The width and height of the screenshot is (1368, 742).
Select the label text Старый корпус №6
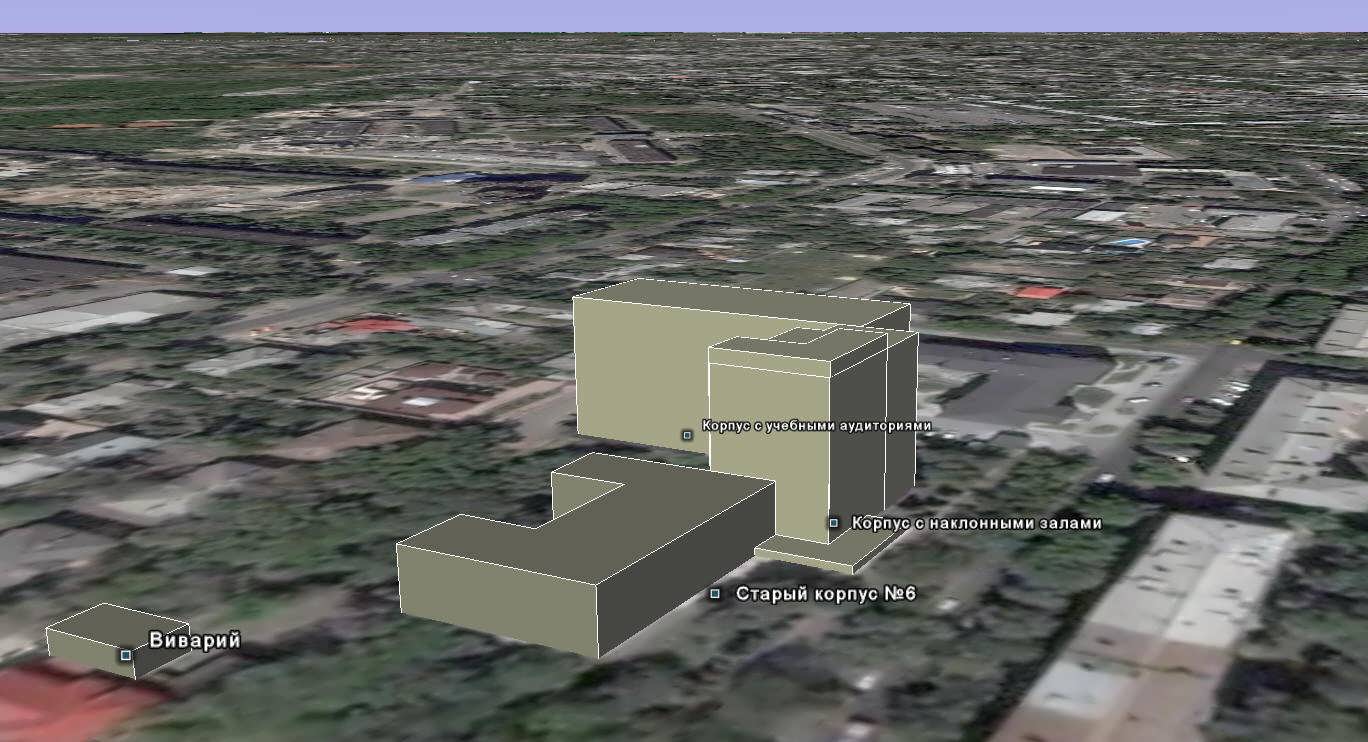tap(826, 594)
